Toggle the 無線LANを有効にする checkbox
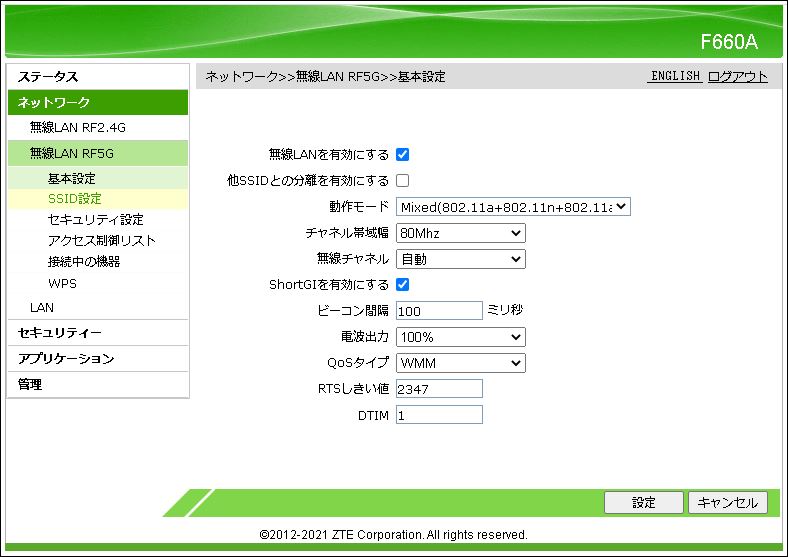788x557 pixels. [403, 154]
